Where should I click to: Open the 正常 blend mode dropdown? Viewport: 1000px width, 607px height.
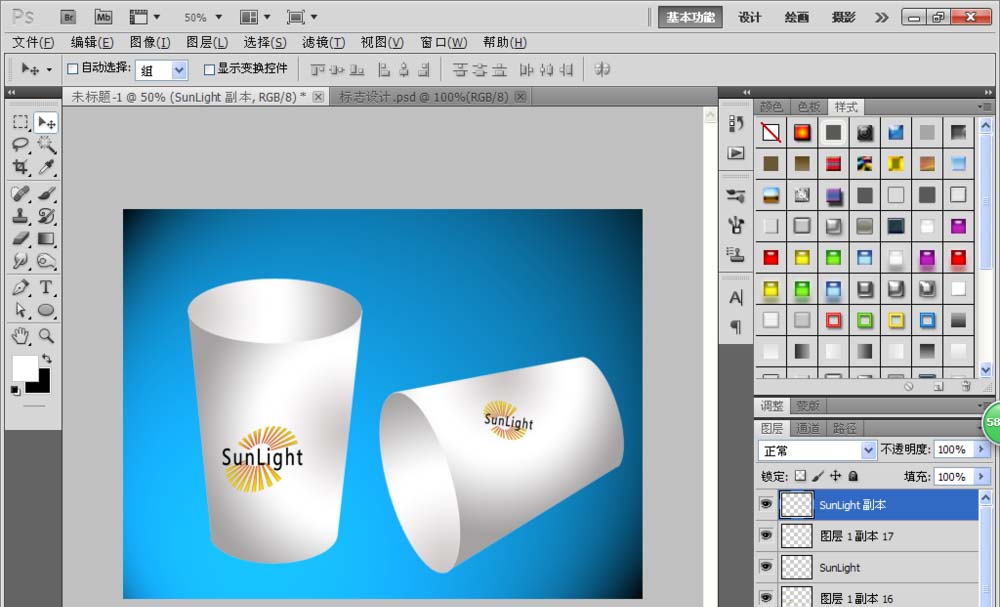click(x=816, y=450)
